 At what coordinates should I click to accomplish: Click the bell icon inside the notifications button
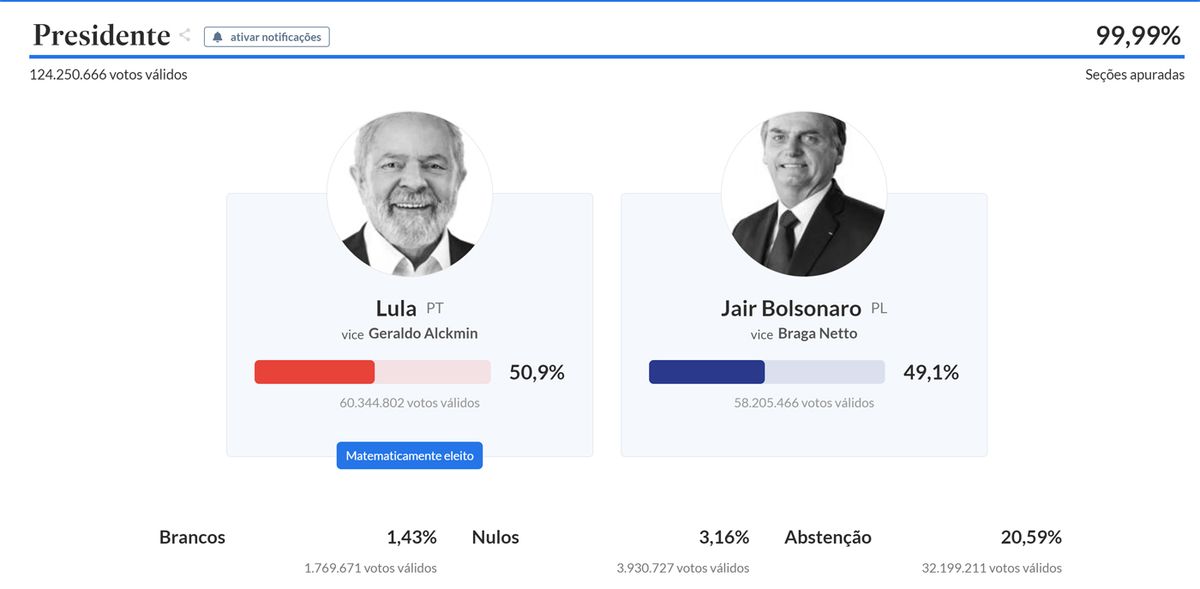[x=216, y=36]
